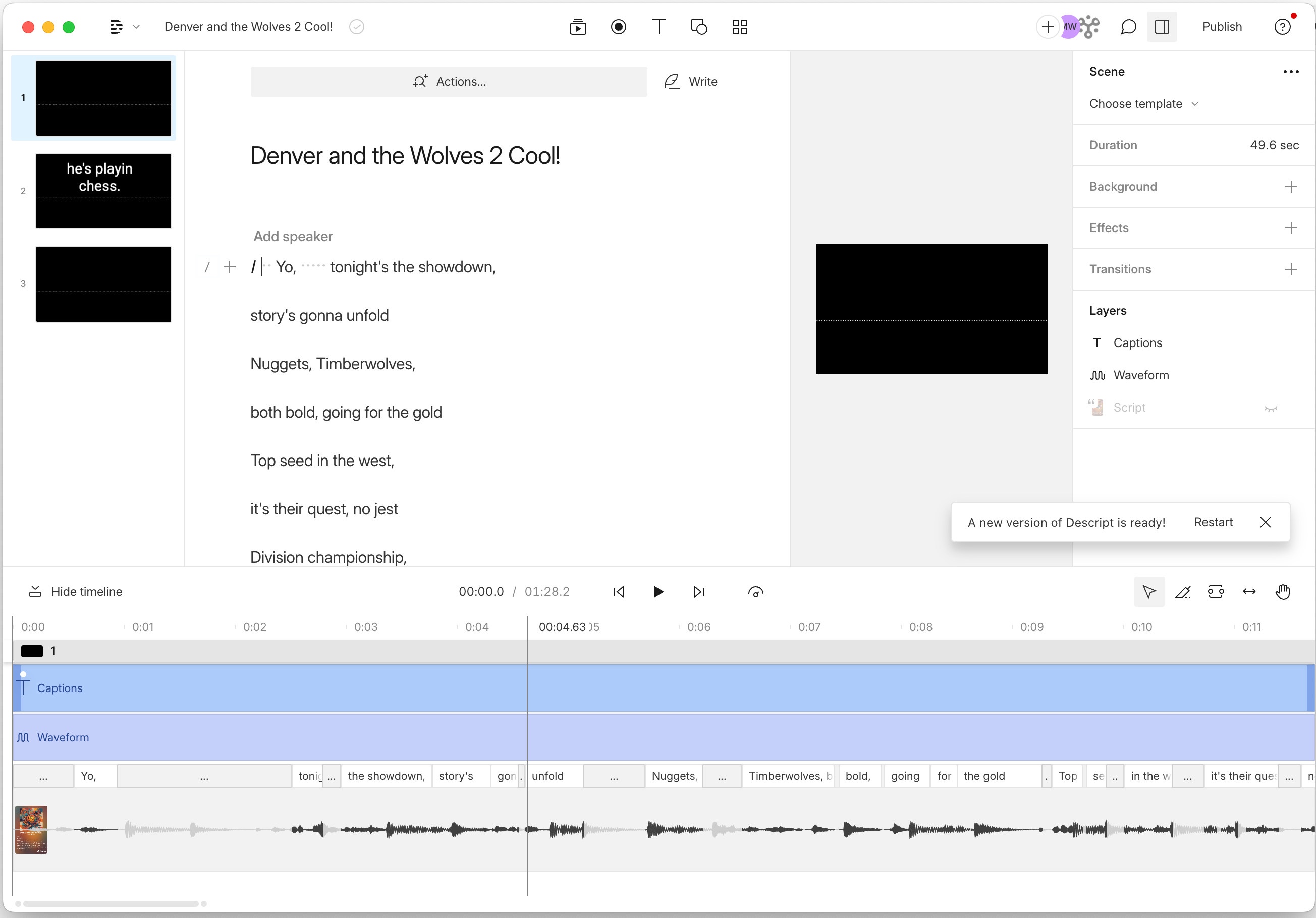Add Effects with plus
This screenshot has width=1316, height=918.
pos(1290,227)
